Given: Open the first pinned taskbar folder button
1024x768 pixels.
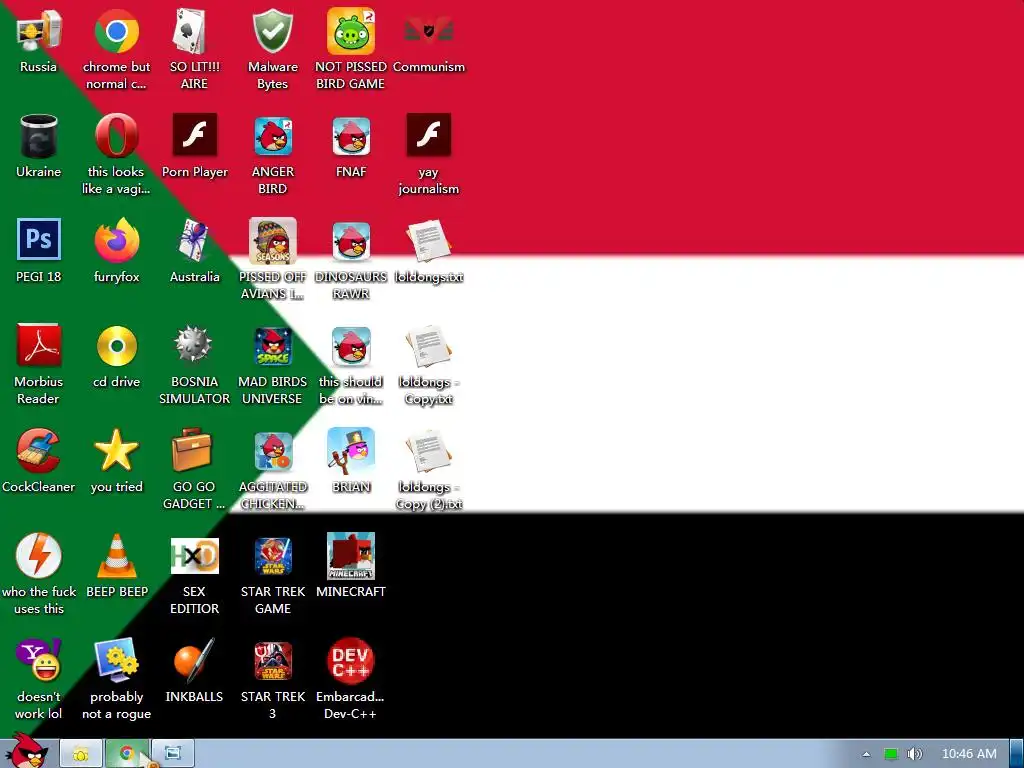Looking at the screenshot, I should tap(81, 754).
